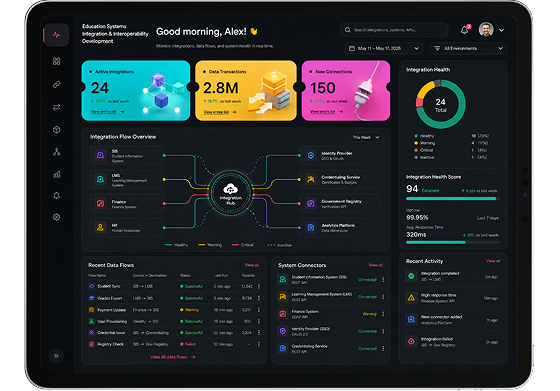This screenshot has height=391, width=560.
Task: Open options for Finance System connector
Action: tap(384, 314)
